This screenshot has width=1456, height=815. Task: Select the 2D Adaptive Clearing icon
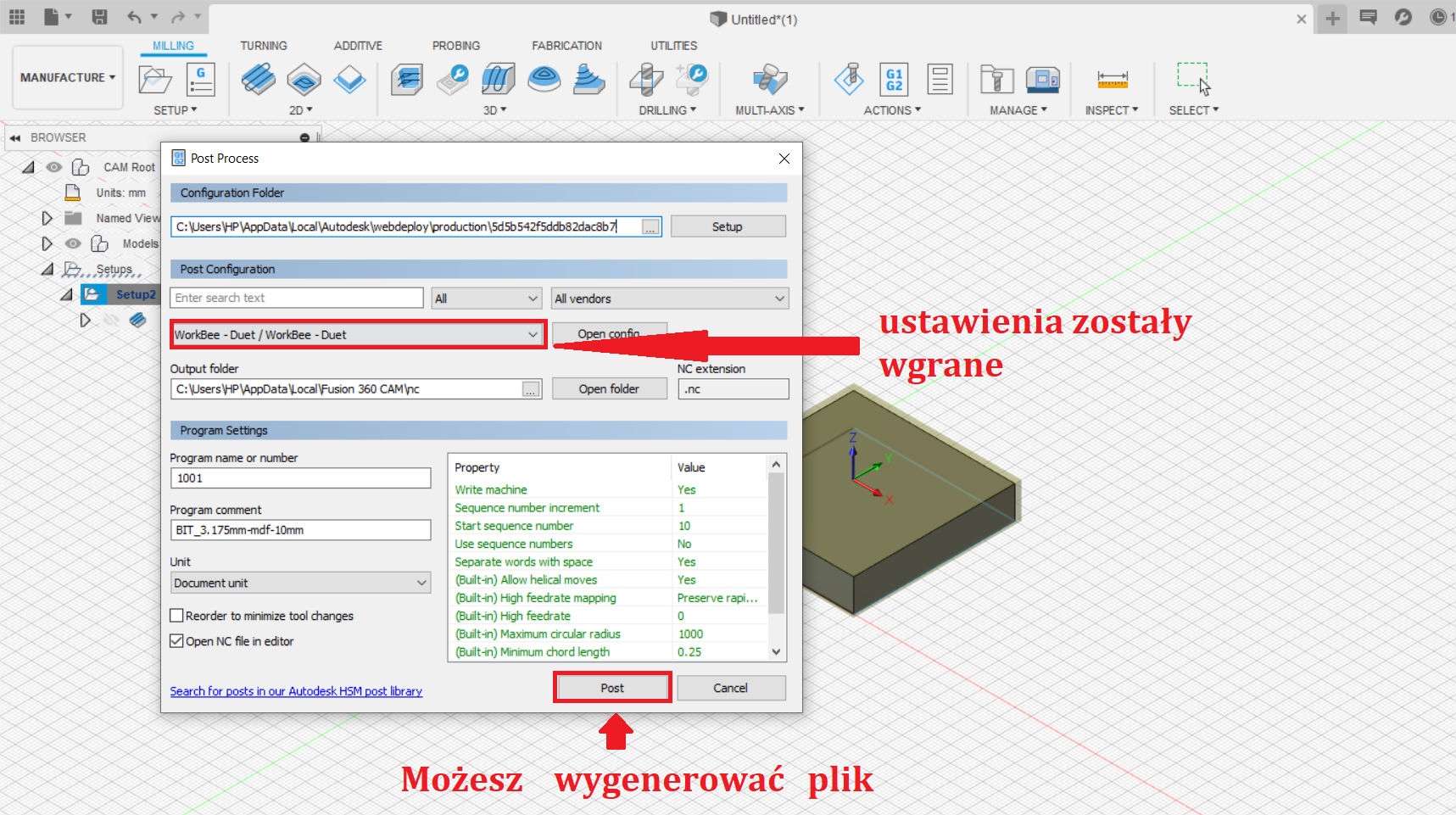click(258, 80)
